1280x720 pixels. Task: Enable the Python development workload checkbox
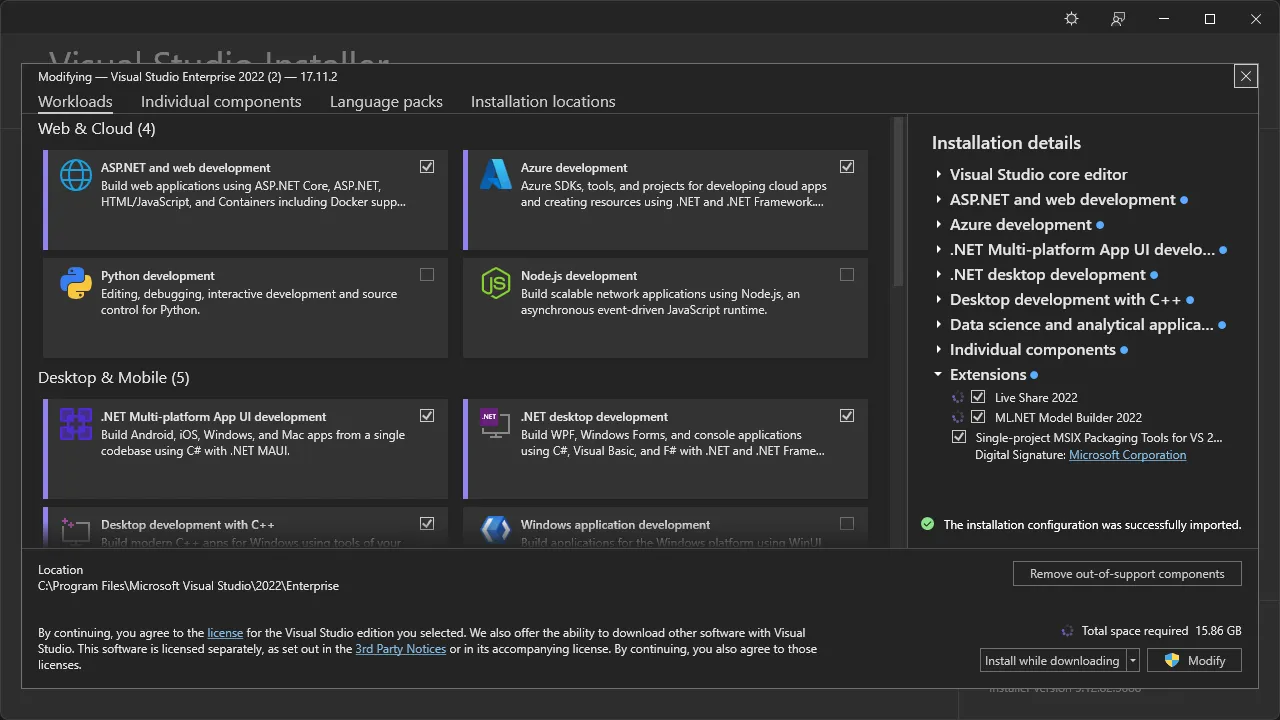427,274
